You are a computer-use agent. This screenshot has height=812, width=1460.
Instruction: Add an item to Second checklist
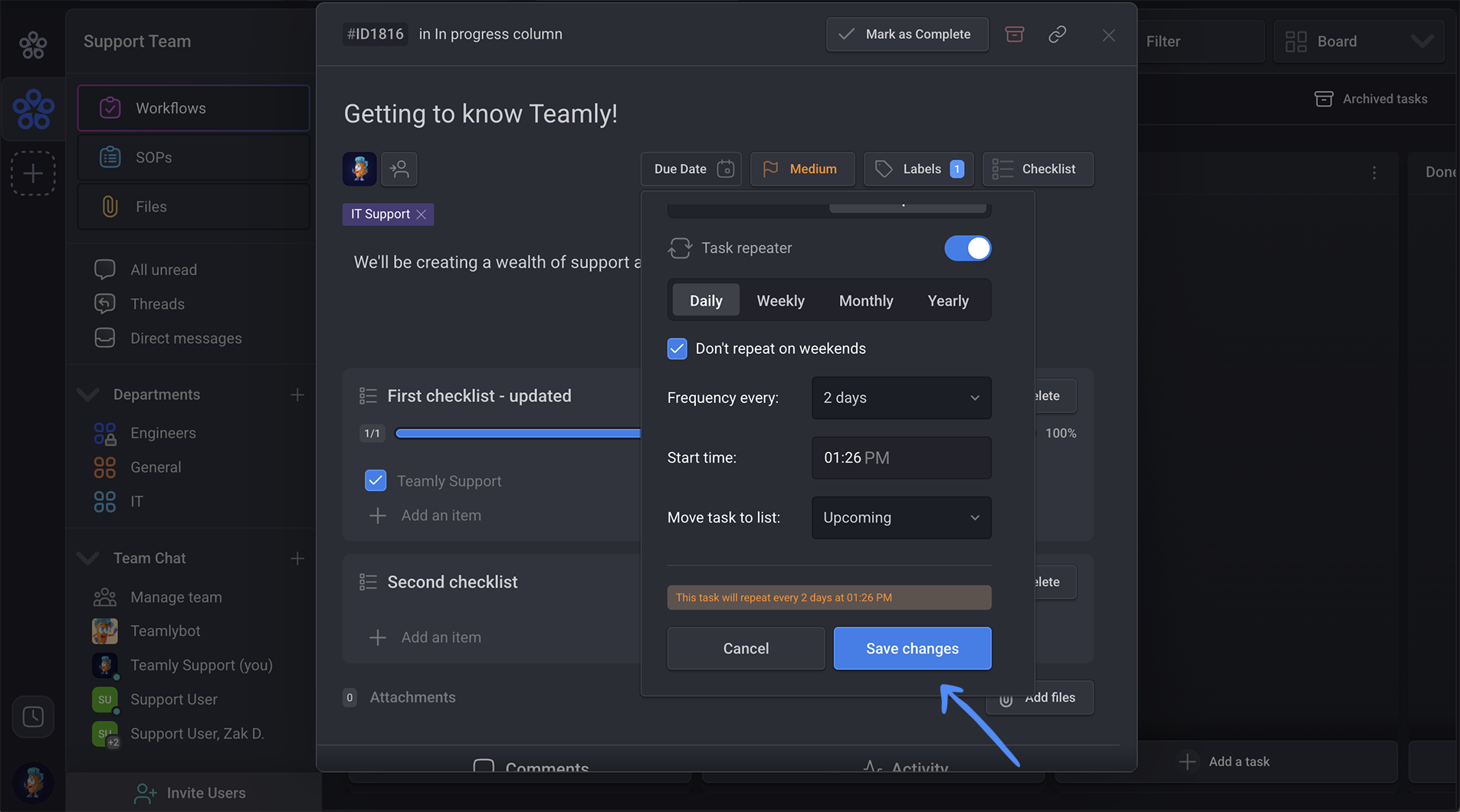pyautogui.click(x=426, y=637)
